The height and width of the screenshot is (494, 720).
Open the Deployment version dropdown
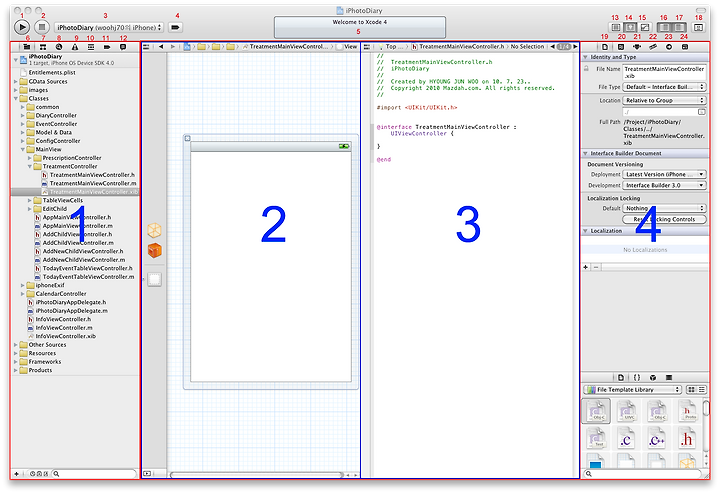coord(664,174)
